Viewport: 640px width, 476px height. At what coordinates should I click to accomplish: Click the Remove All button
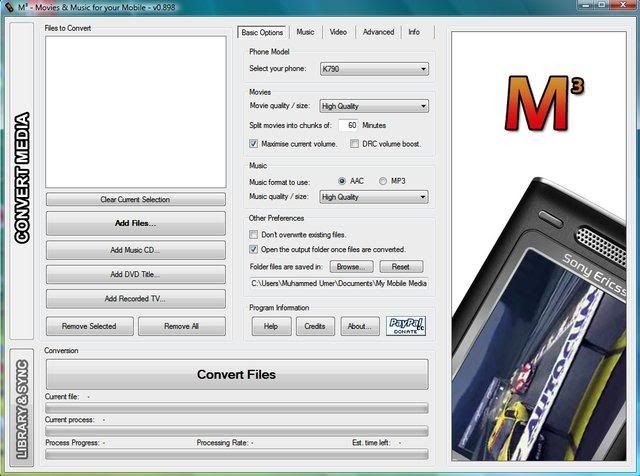click(182, 326)
